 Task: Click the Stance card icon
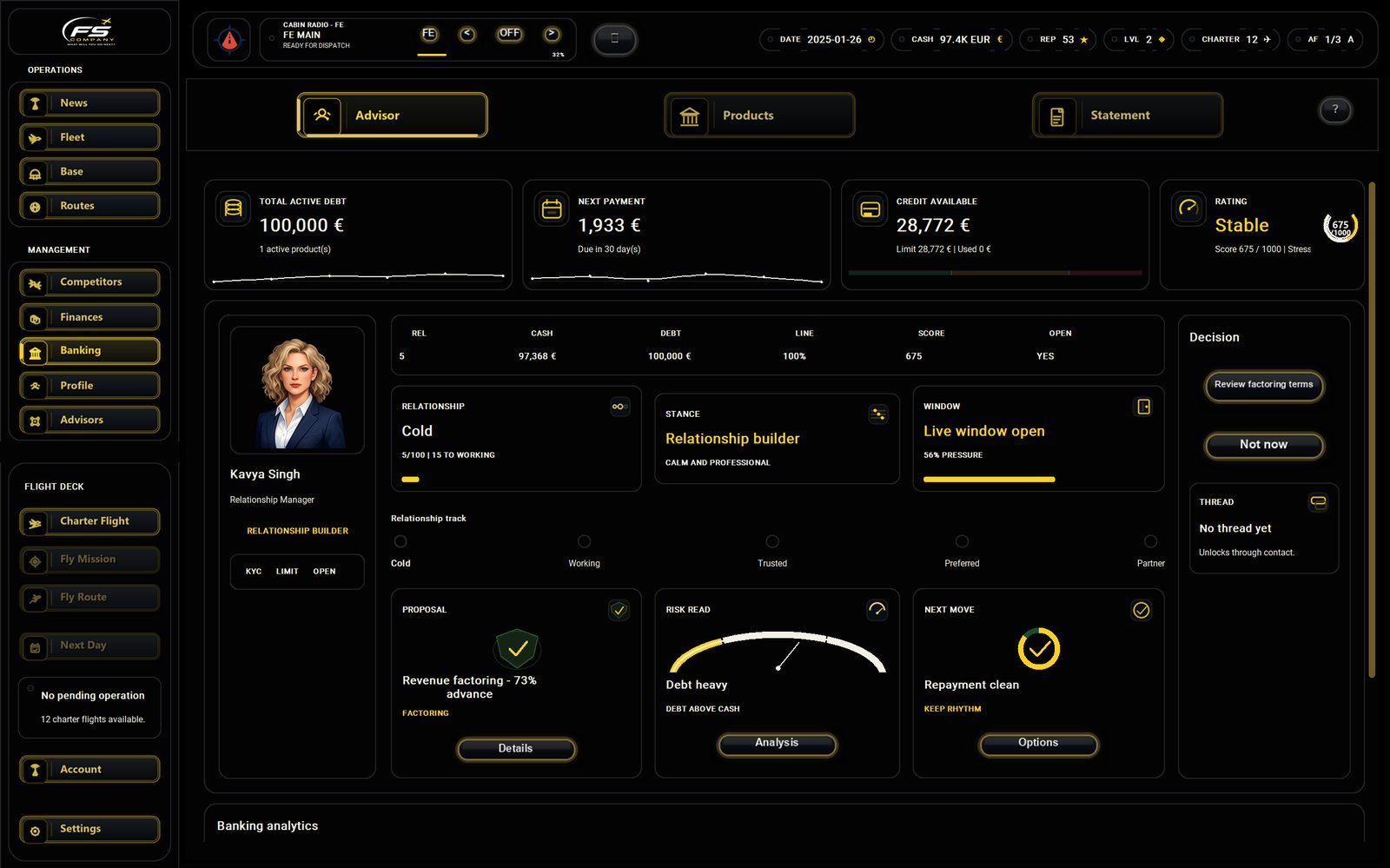point(878,414)
